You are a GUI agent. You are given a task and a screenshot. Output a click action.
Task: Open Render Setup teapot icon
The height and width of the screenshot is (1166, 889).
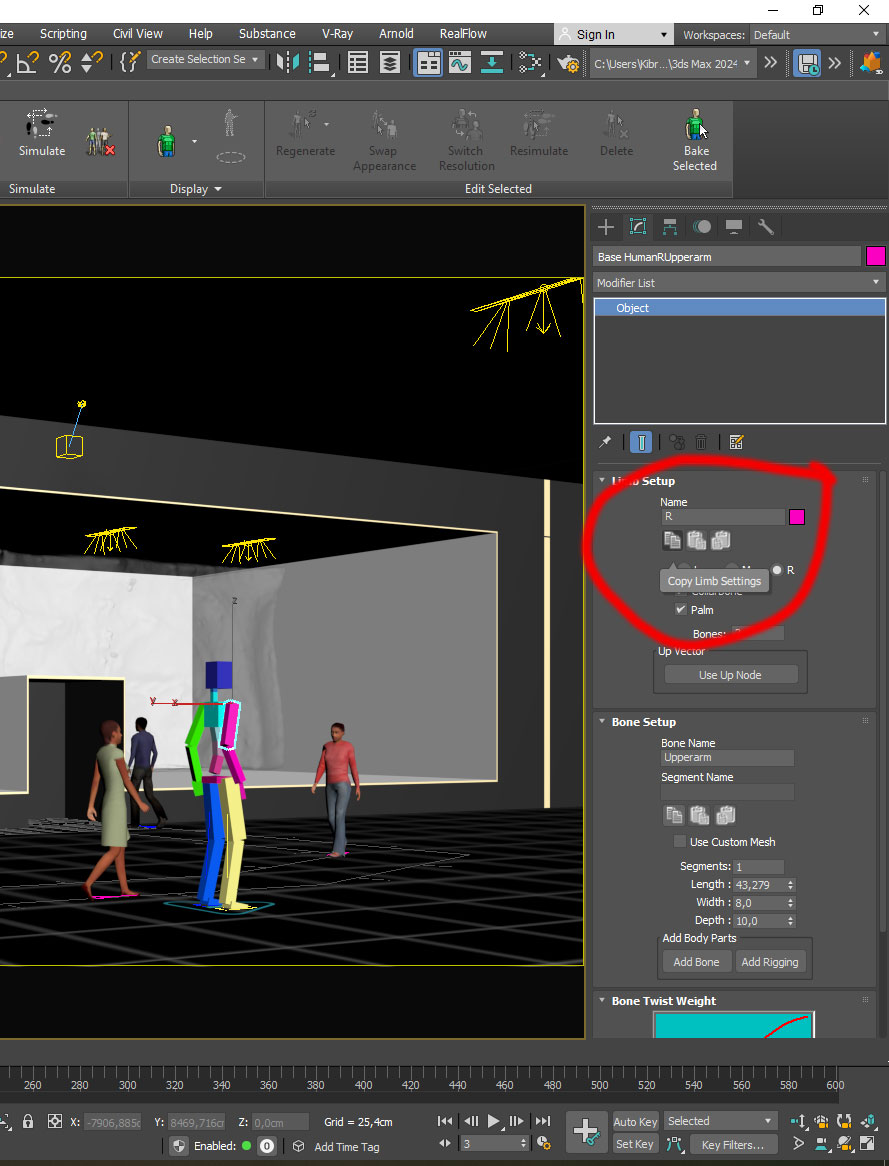(x=568, y=63)
